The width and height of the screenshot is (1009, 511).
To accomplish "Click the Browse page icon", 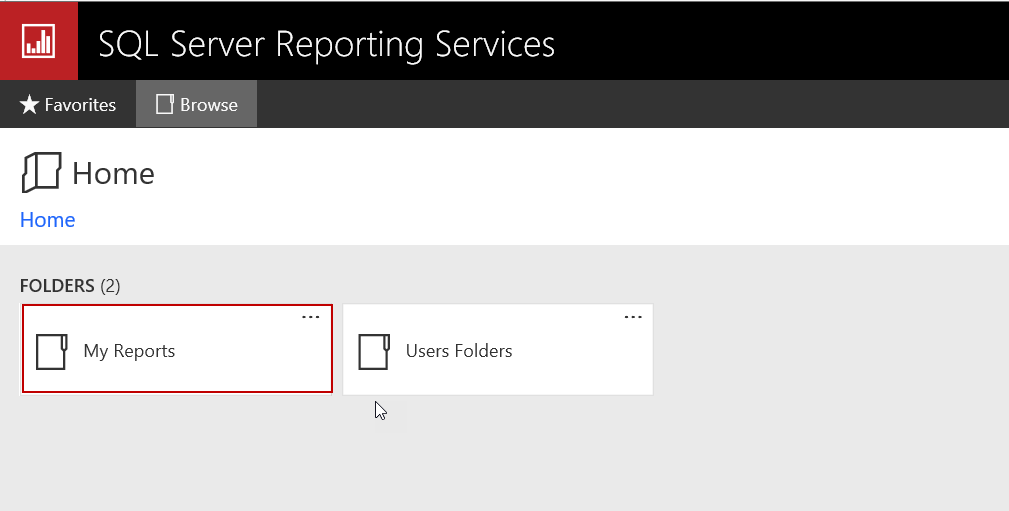I will pos(165,104).
